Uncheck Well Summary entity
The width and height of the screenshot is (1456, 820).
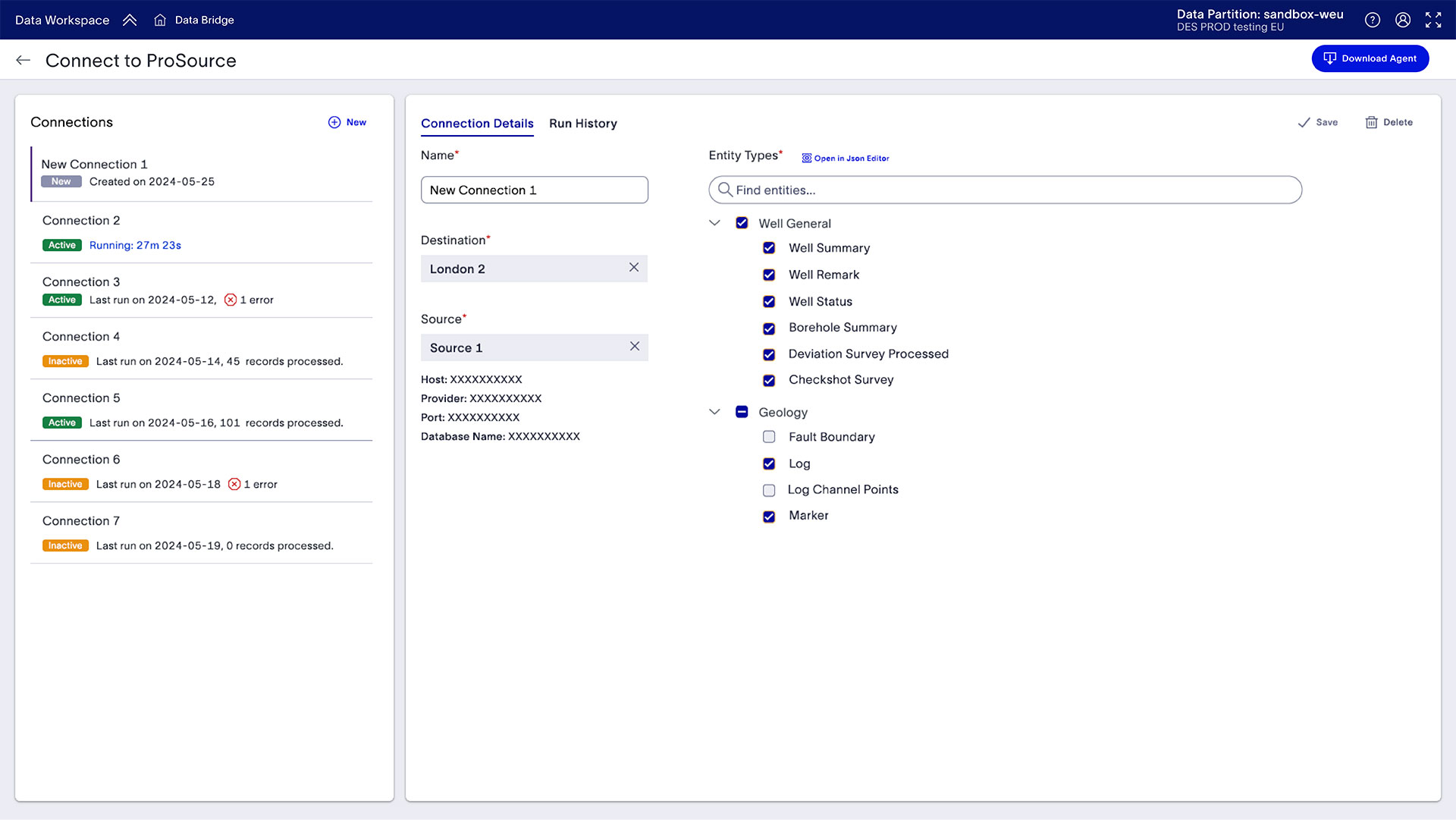(x=769, y=248)
